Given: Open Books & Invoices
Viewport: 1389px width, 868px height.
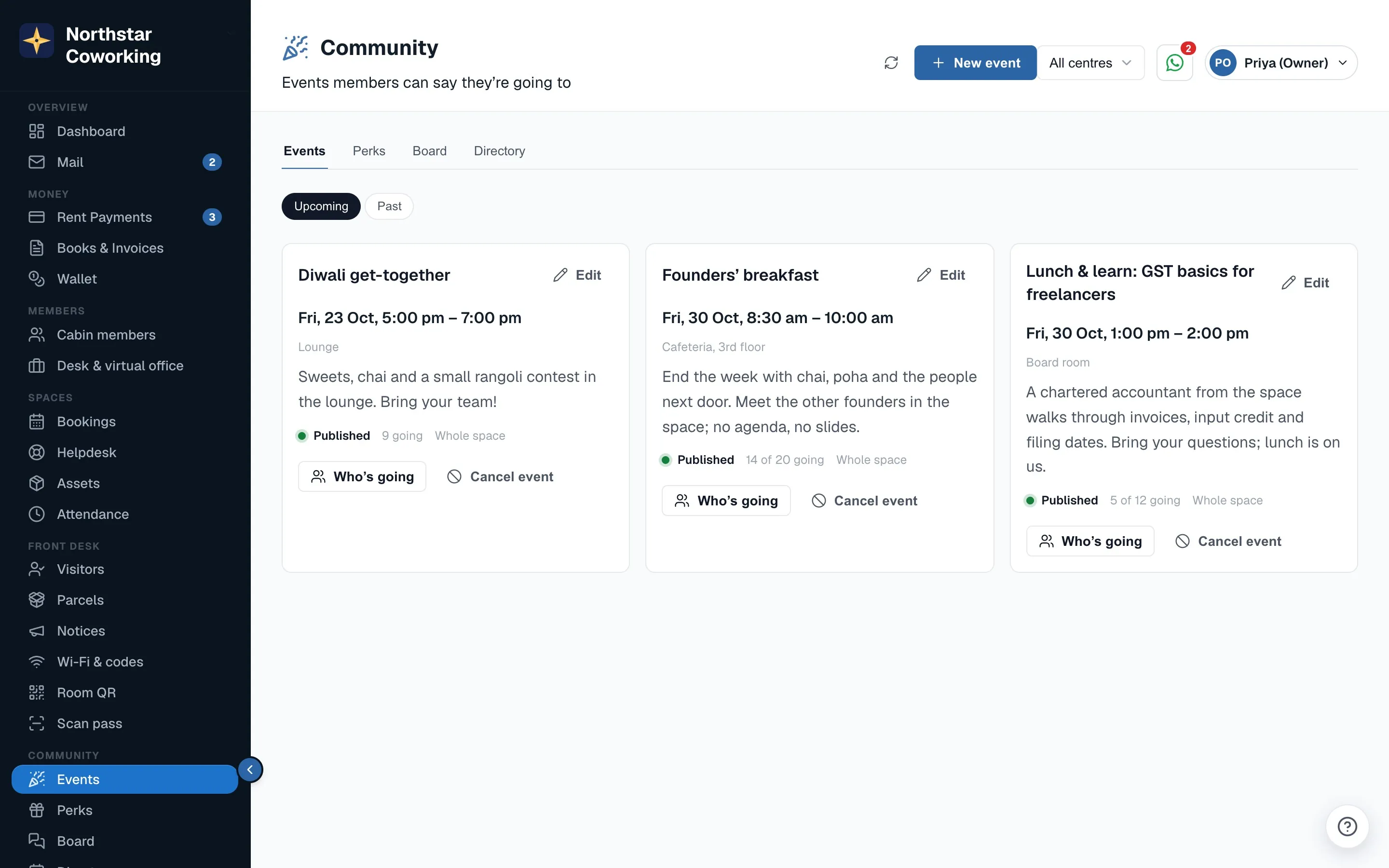Looking at the screenshot, I should 125,248.
